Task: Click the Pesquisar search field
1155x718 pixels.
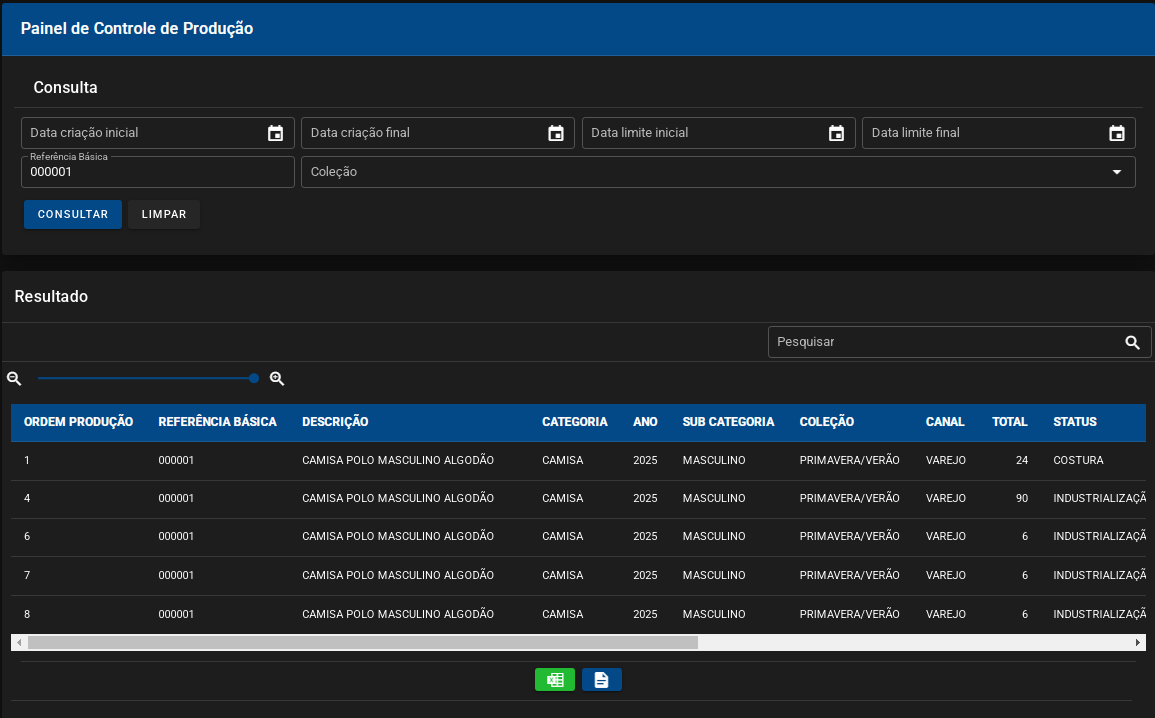Action: click(946, 342)
